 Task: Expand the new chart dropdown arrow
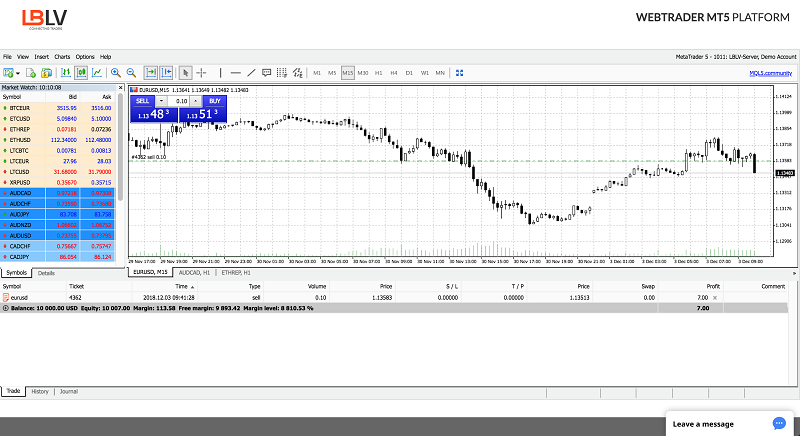[x=18, y=73]
